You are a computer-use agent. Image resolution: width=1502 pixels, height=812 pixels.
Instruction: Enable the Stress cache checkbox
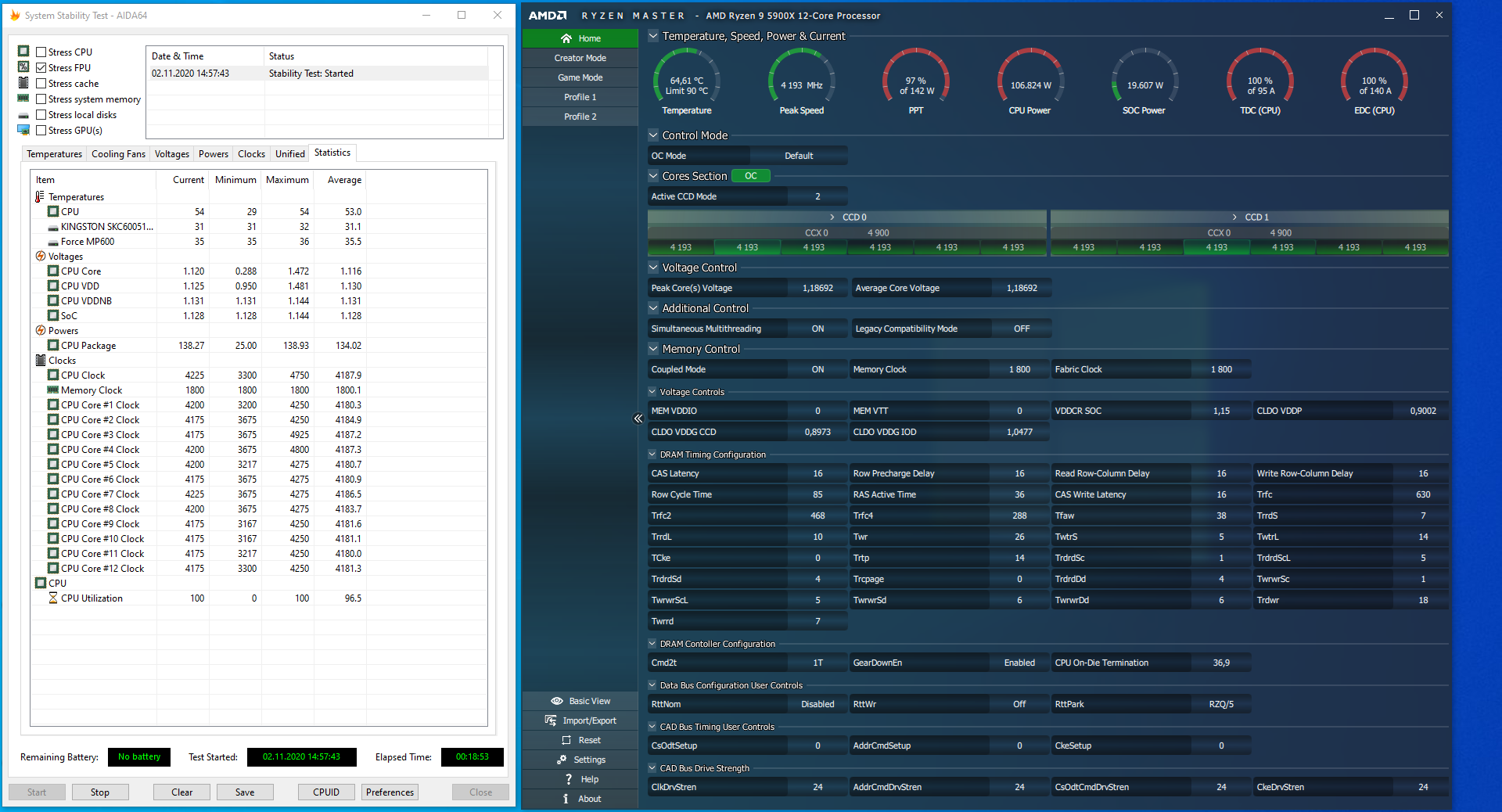tap(41, 84)
